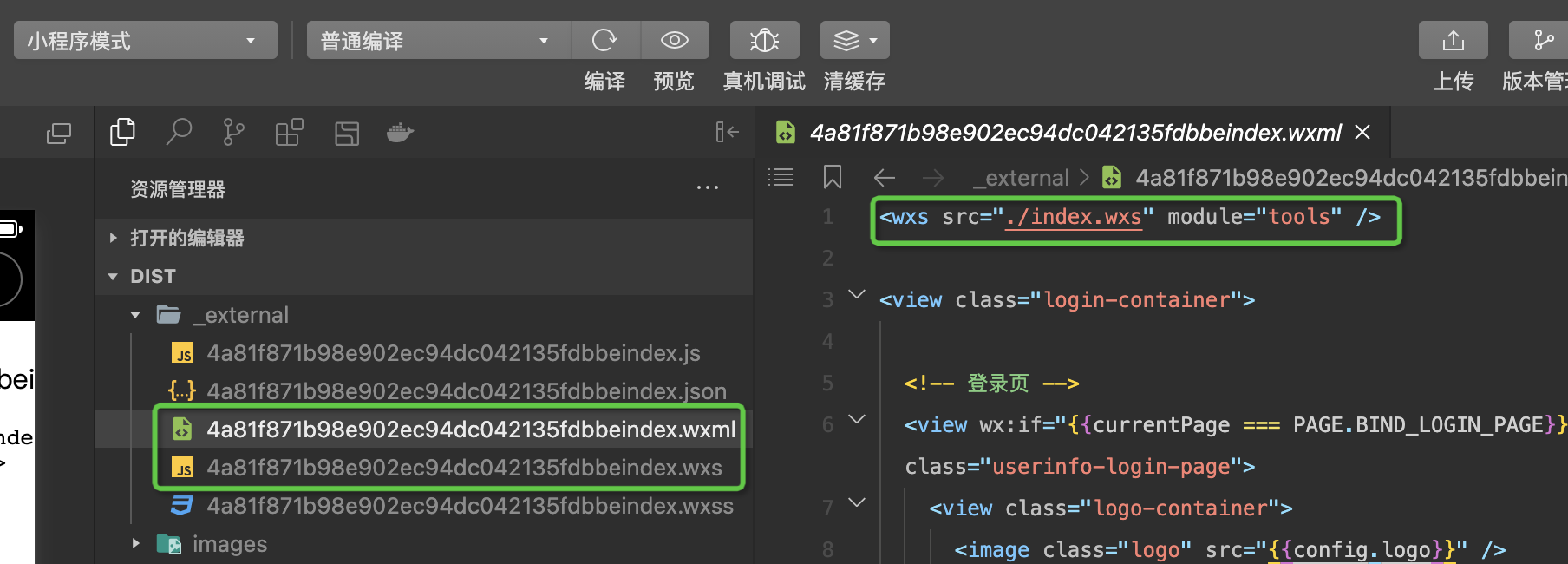The image size is (1568, 564).
Task: Open the docker whale sidebar icon
Action: click(x=400, y=133)
